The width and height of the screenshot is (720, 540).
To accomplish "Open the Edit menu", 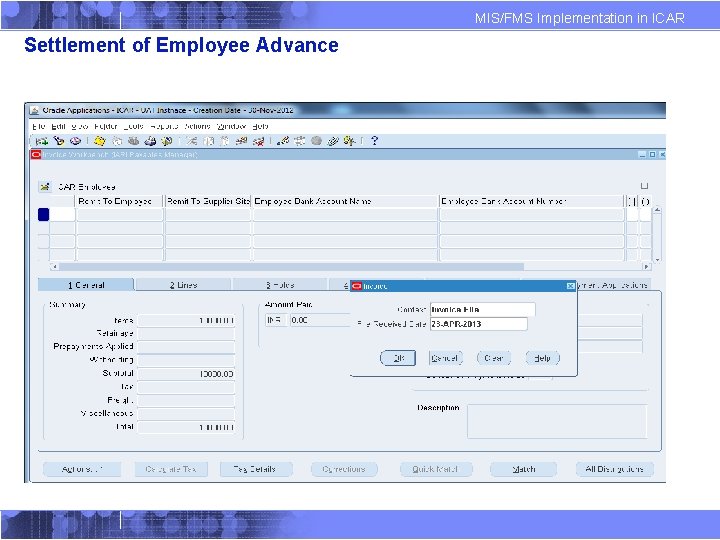I will [x=58, y=126].
